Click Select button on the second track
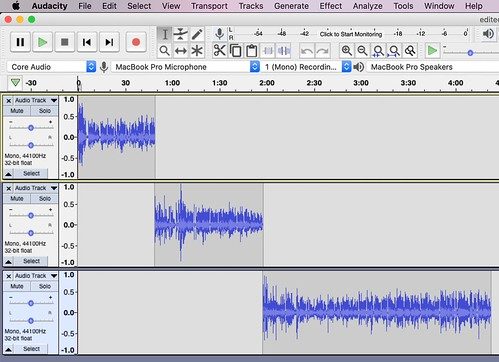Viewport: 499px width, 362px height. [x=31, y=261]
